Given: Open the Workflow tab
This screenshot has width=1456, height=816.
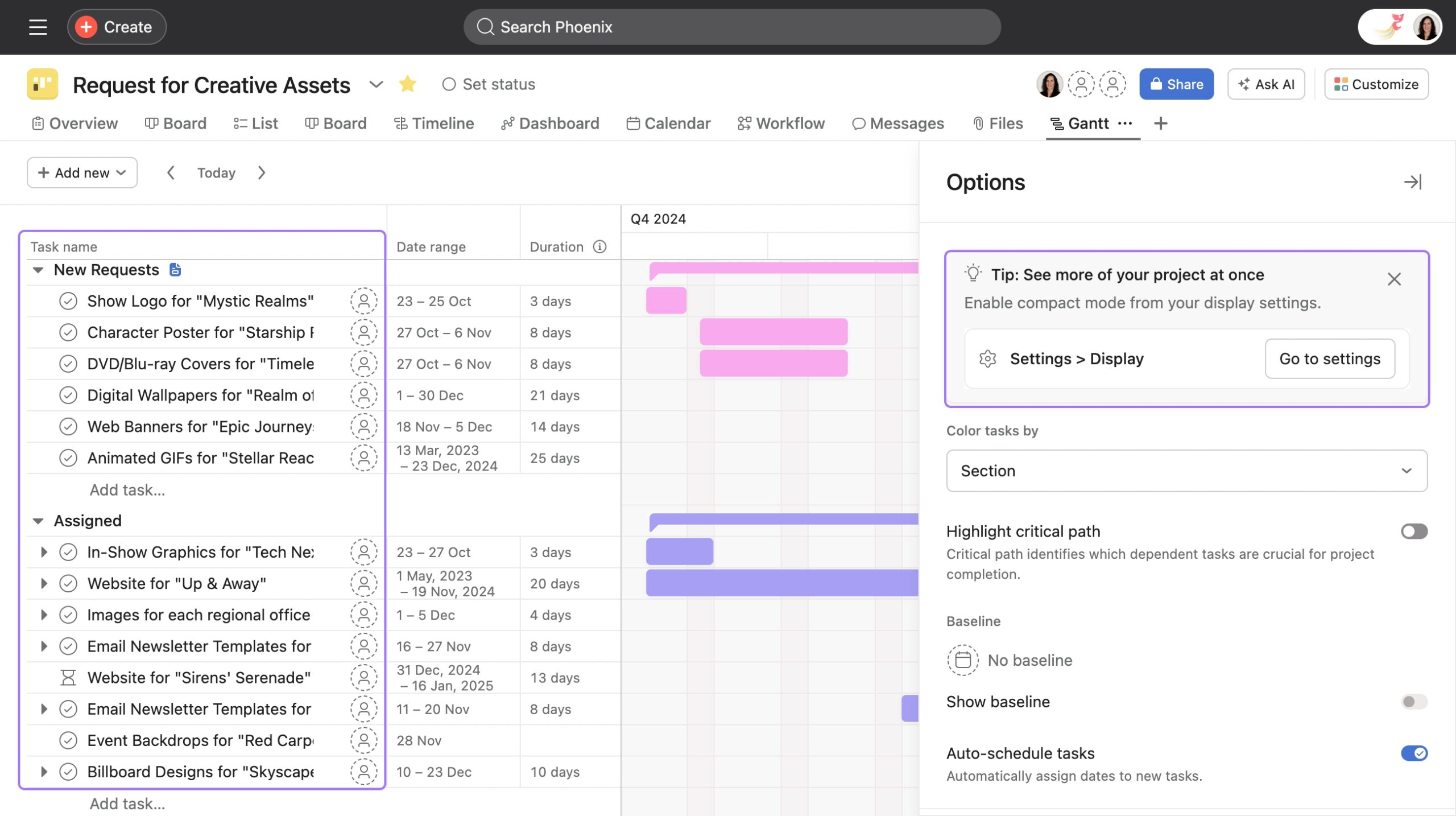Looking at the screenshot, I should pos(781,123).
